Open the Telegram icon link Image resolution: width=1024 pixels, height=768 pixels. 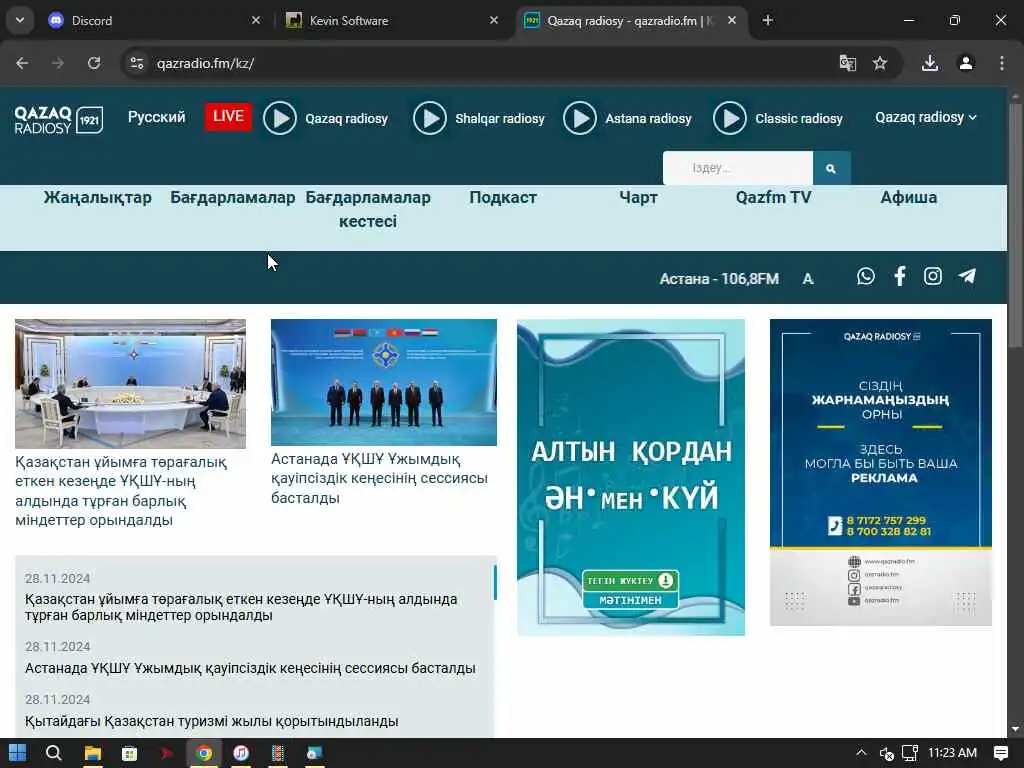pos(967,276)
